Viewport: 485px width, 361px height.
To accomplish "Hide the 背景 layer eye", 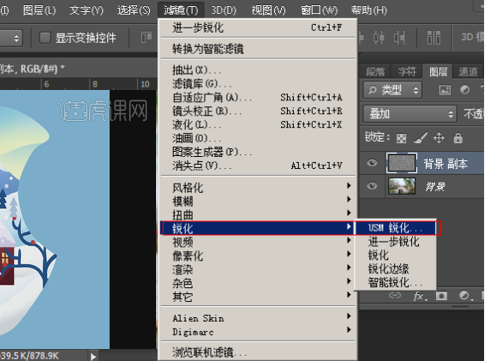I will [x=372, y=186].
